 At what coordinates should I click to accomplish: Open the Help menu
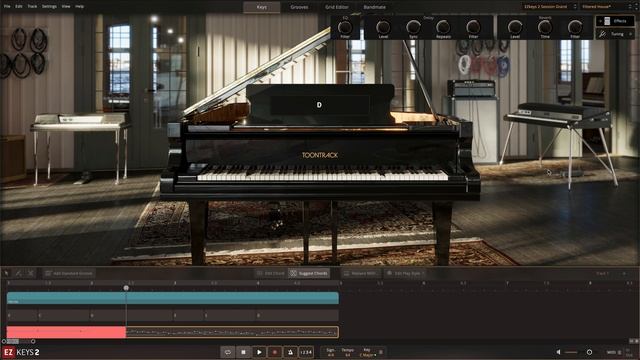coord(80,7)
